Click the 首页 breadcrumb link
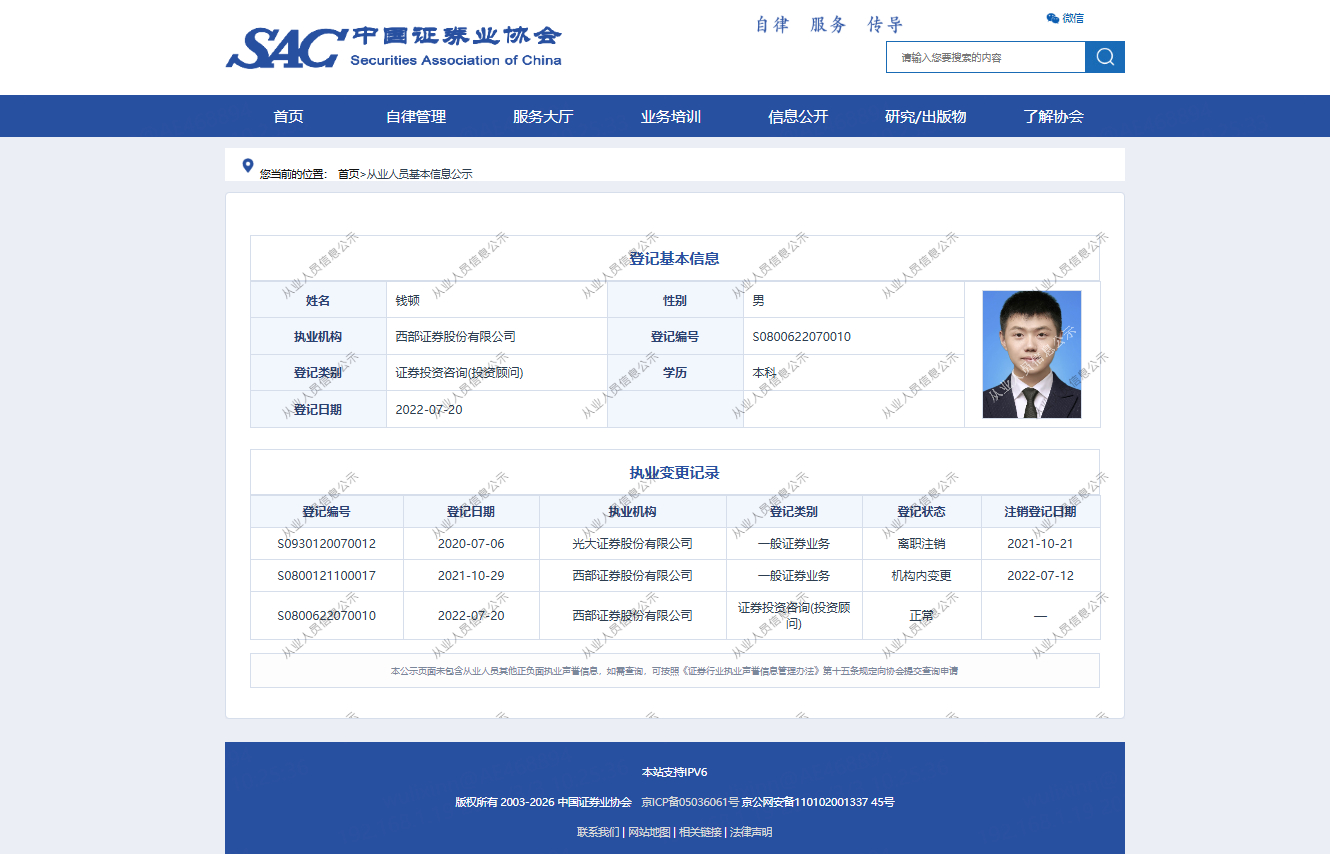This screenshot has height=867, width=1330. click(x=348, y=174)
